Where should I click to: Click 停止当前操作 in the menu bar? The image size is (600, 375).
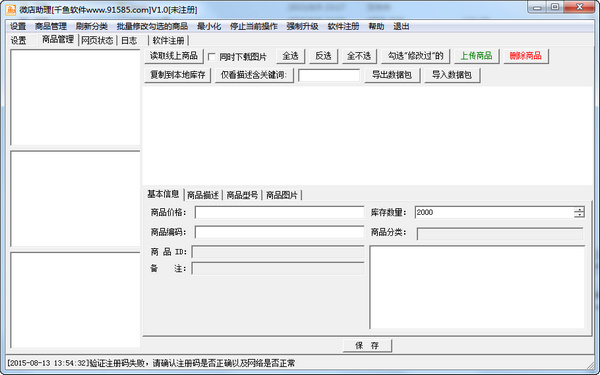pos(254,26)
